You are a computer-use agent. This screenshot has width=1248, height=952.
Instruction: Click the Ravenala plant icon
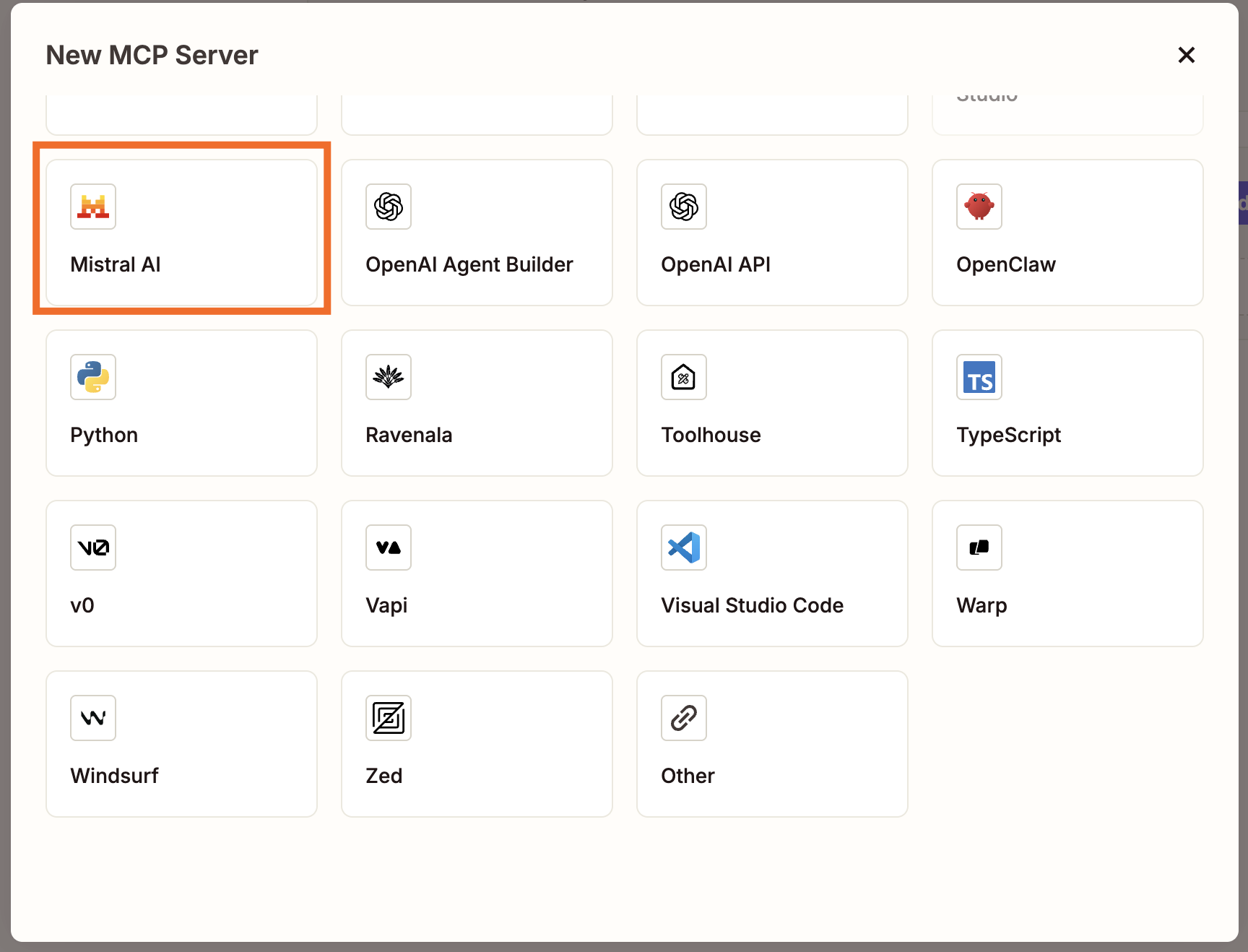(x=389, y=377)
